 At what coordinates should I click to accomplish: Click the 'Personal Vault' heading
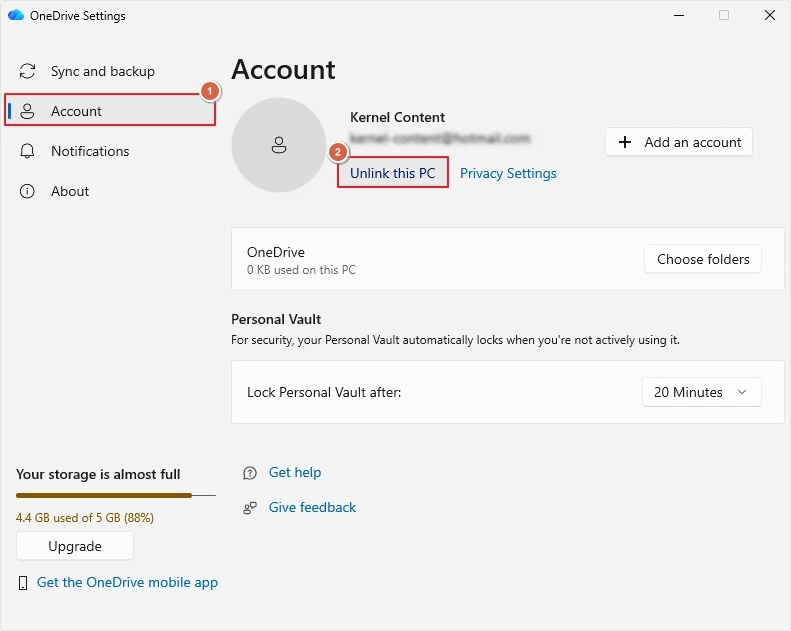point(276,319)
